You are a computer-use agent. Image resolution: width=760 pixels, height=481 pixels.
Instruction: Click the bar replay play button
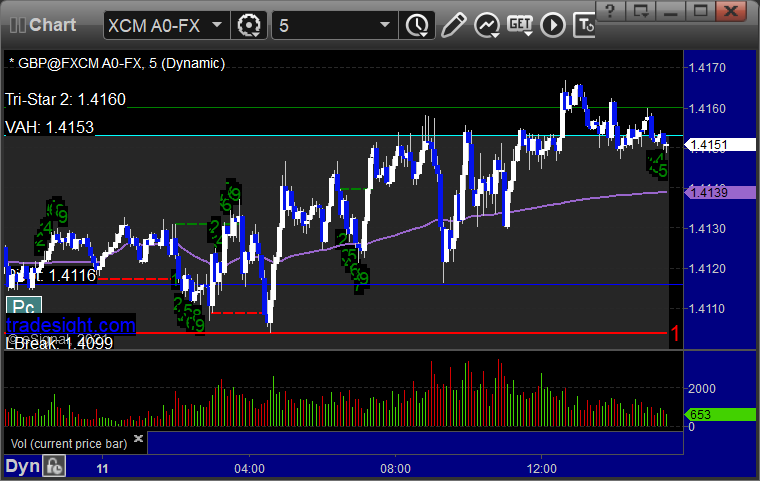coord(553,25)
